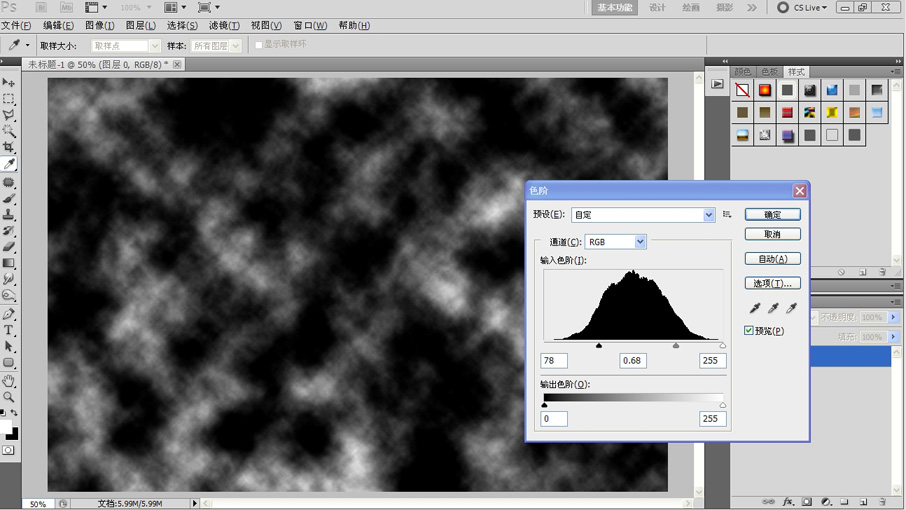Viewport: 906px width, 510px height.
Task: Click the Auto button in Levels
Action: coord(773,259)
